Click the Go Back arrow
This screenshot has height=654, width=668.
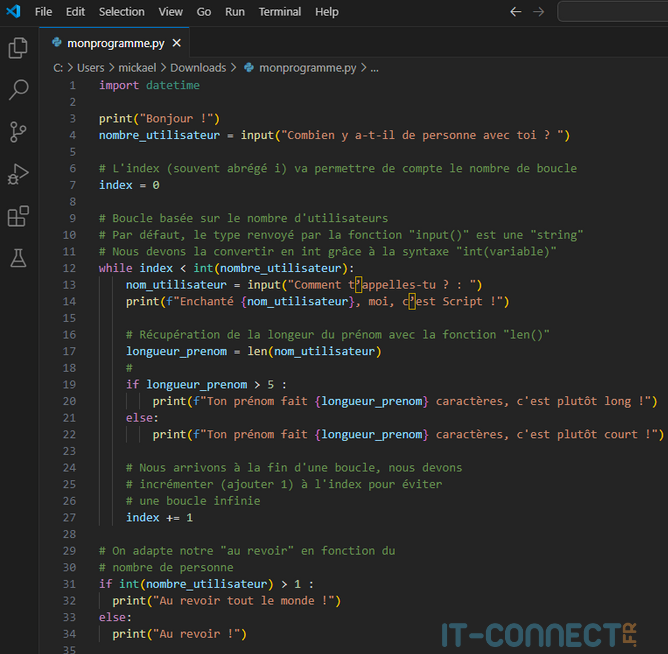[x=516, y=12]
